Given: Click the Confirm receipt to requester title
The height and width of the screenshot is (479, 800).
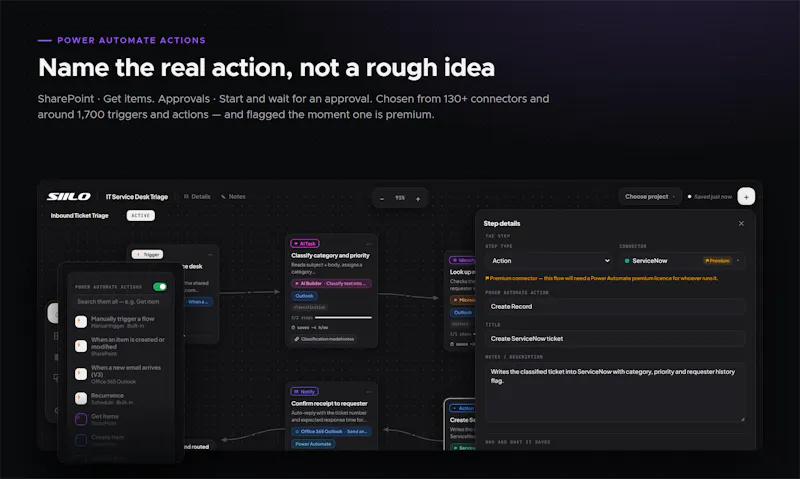Looking at the screenshot, I should 329,404.
